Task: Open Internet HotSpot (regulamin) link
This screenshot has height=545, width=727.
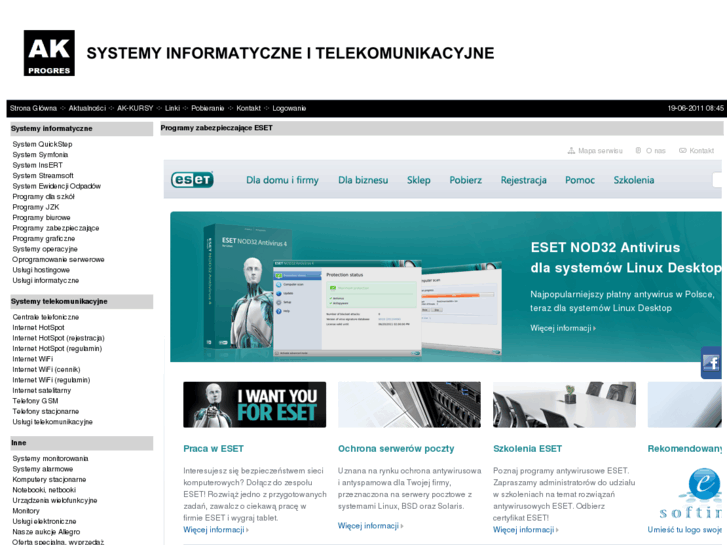Action: tap(57, 349)
